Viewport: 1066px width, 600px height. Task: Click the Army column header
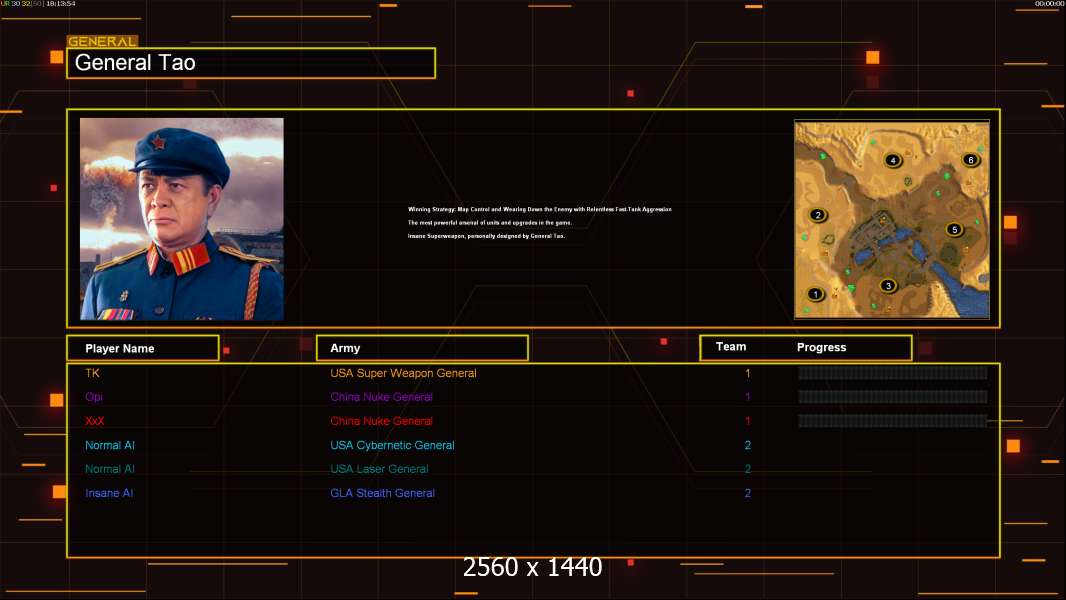422,348
